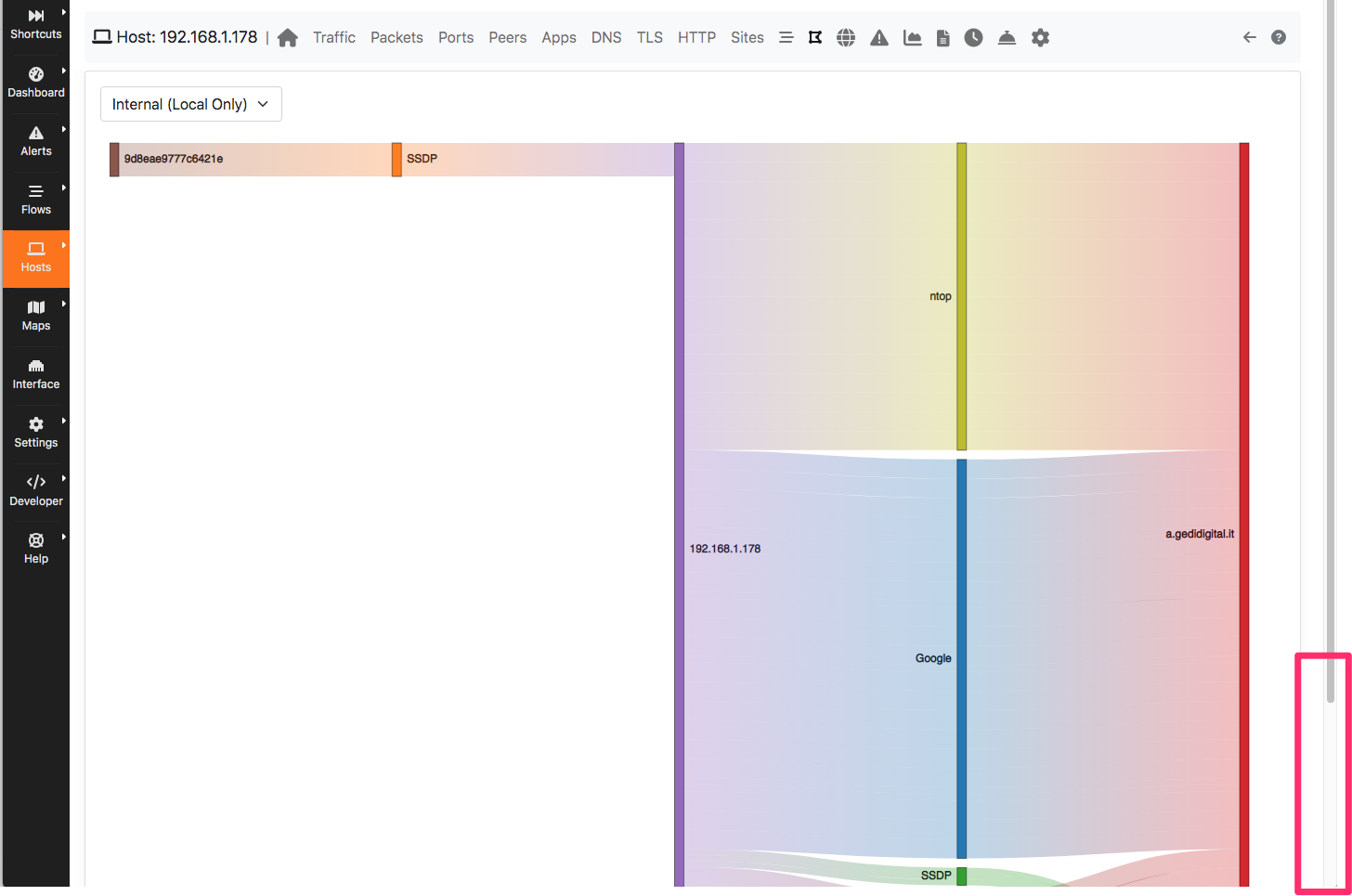1352x896 pixels.
Task: Open the Internal (Local Only) dropdown
Action: 190,104
